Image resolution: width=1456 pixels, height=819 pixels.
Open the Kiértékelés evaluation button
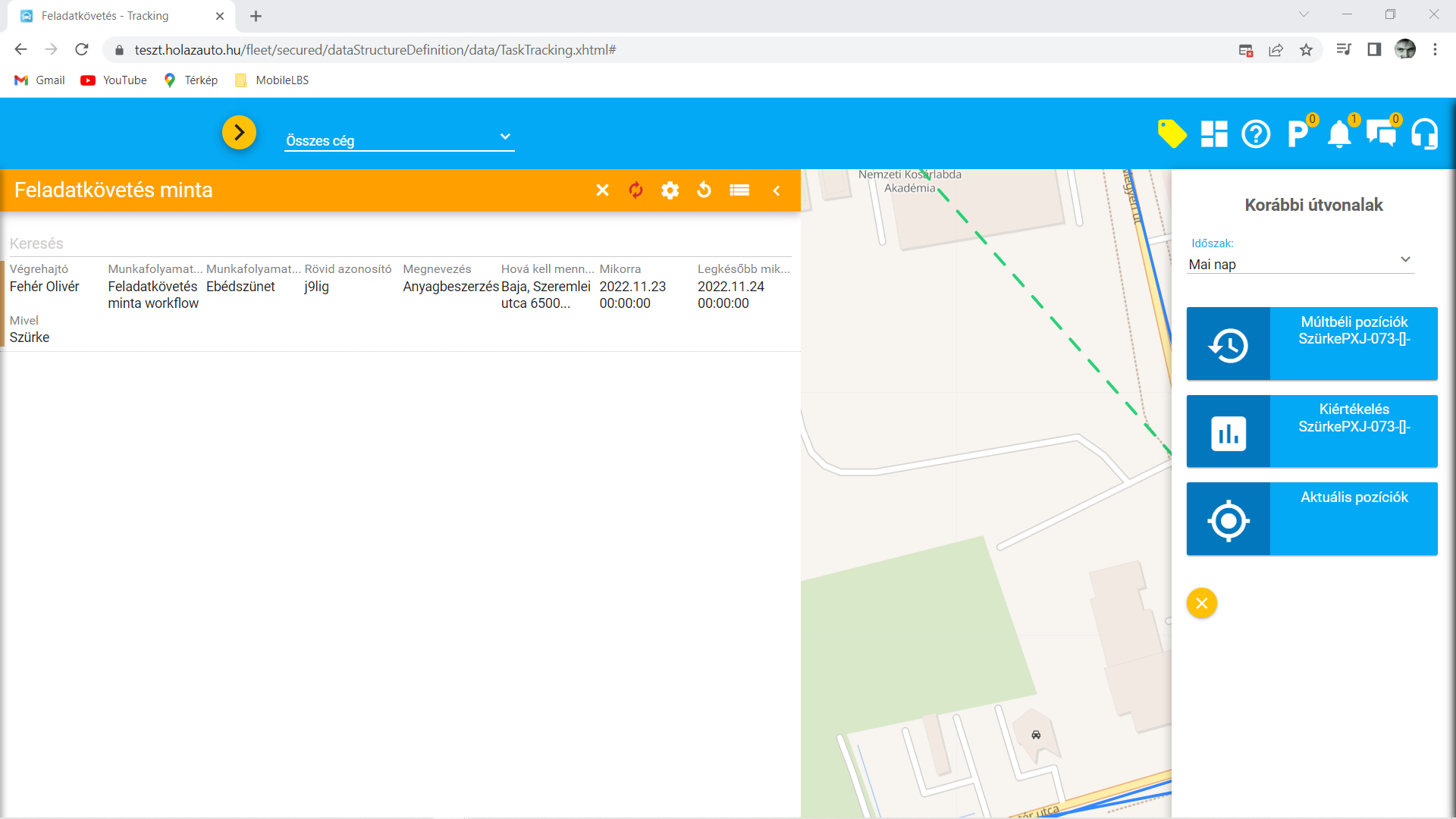pos(1312,431)
